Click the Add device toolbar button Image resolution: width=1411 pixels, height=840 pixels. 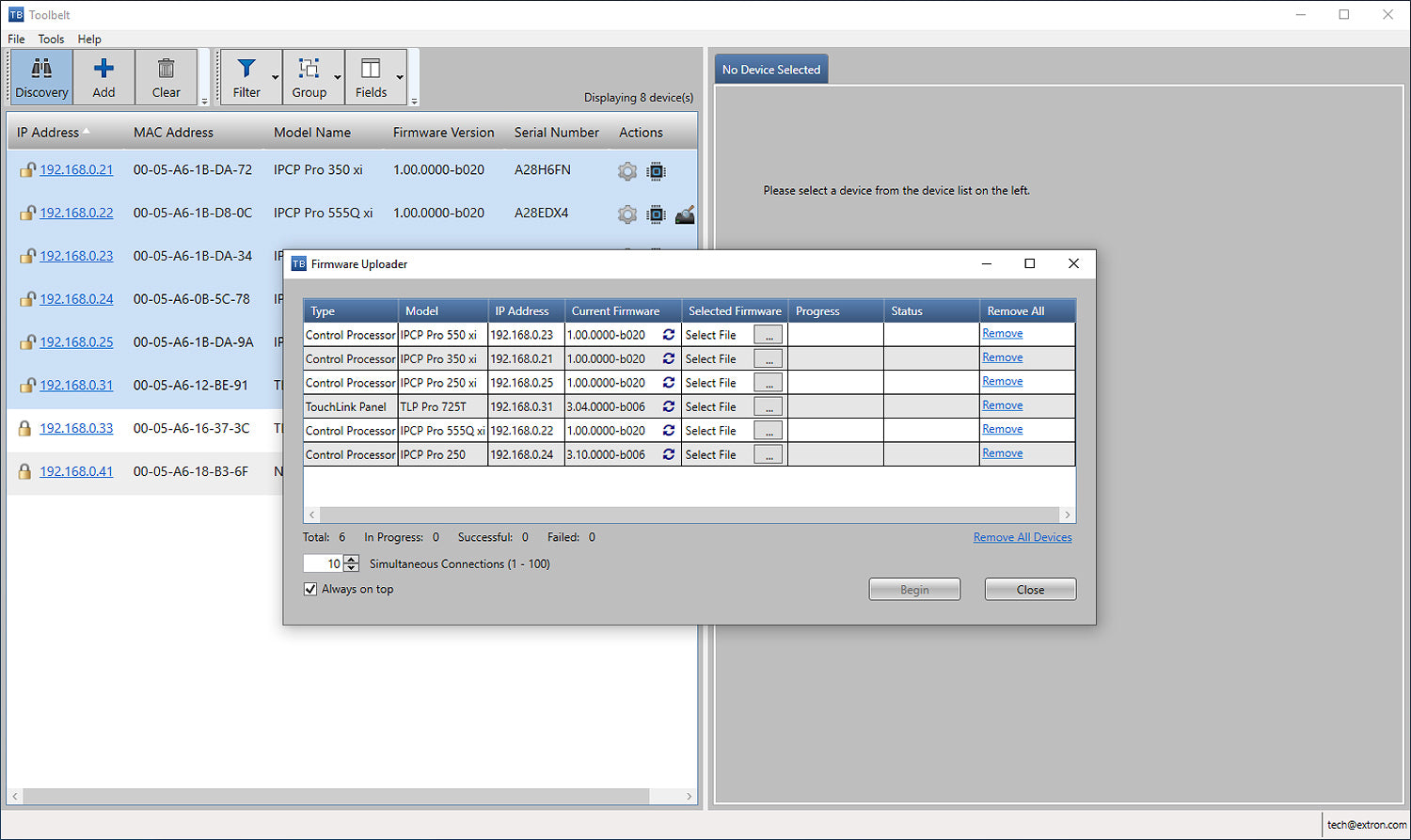pyautogui.click(x=103, y=77)
